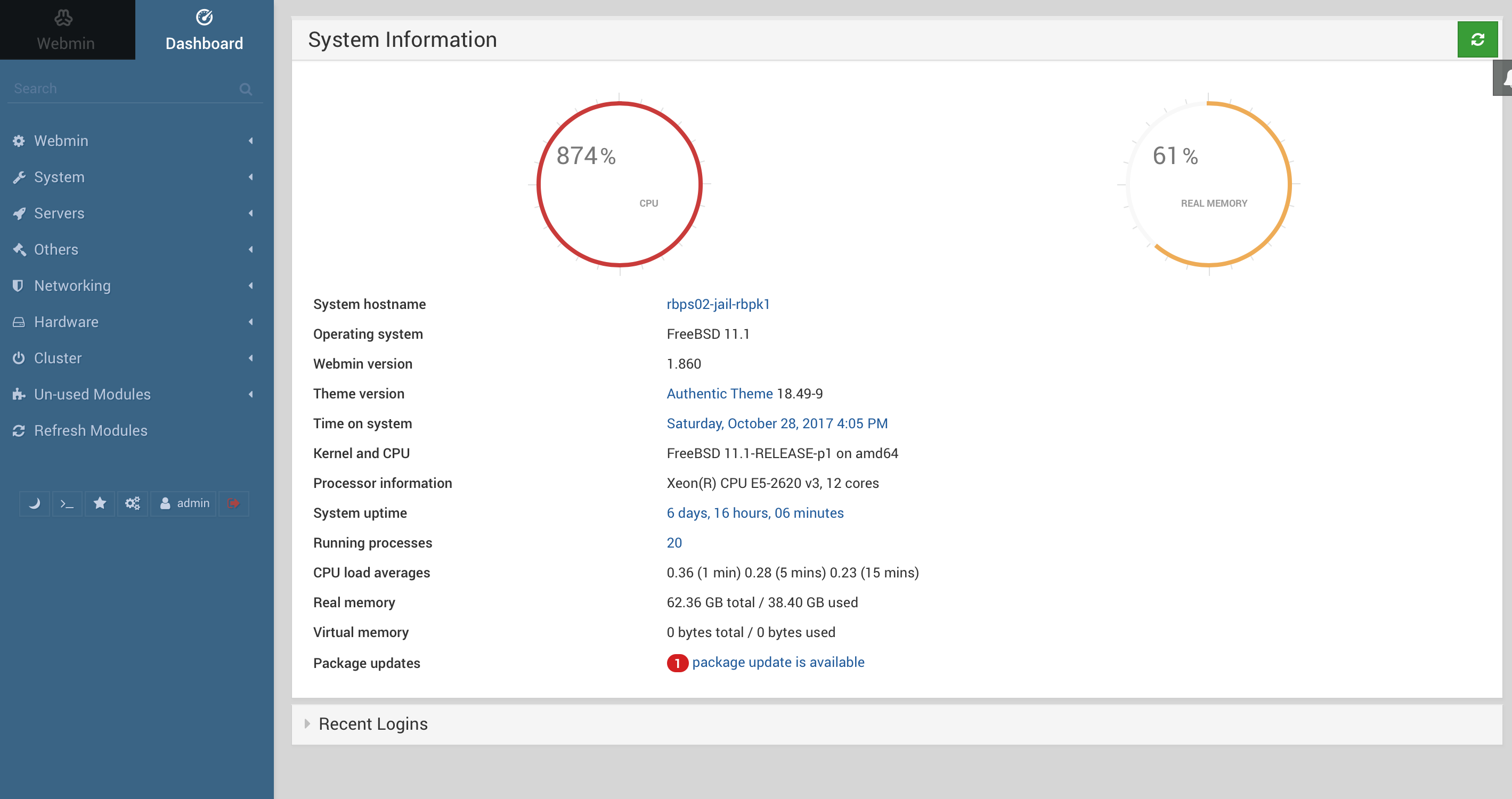Click the search magnifier icon

pos(246,88)
